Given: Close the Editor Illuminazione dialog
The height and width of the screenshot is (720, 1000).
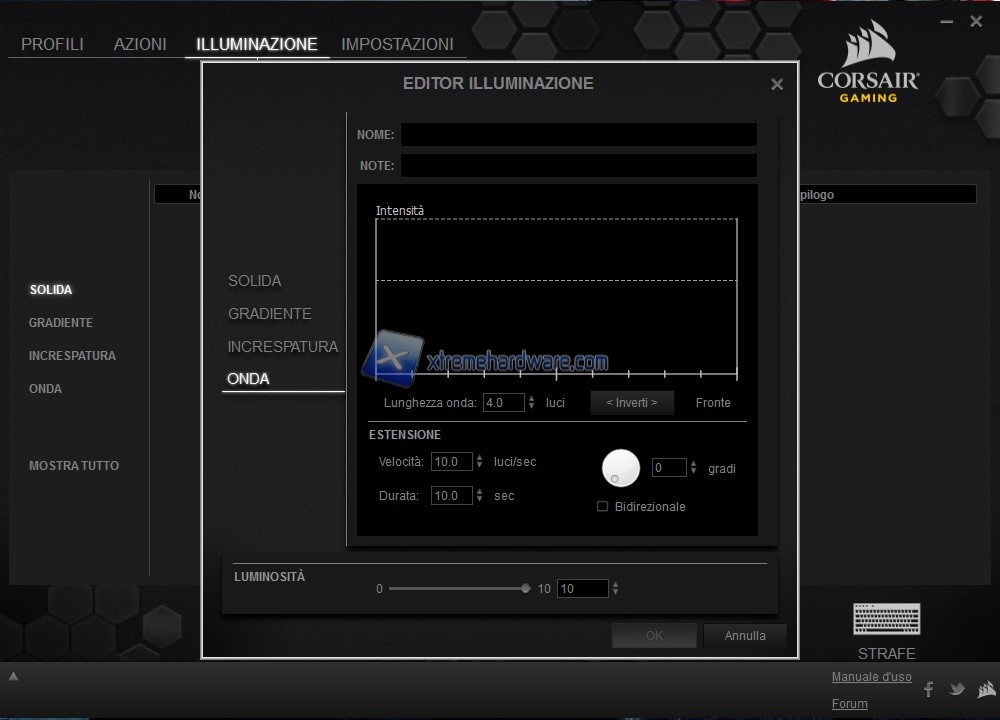Looking at the screenshot, I should 777,85.
